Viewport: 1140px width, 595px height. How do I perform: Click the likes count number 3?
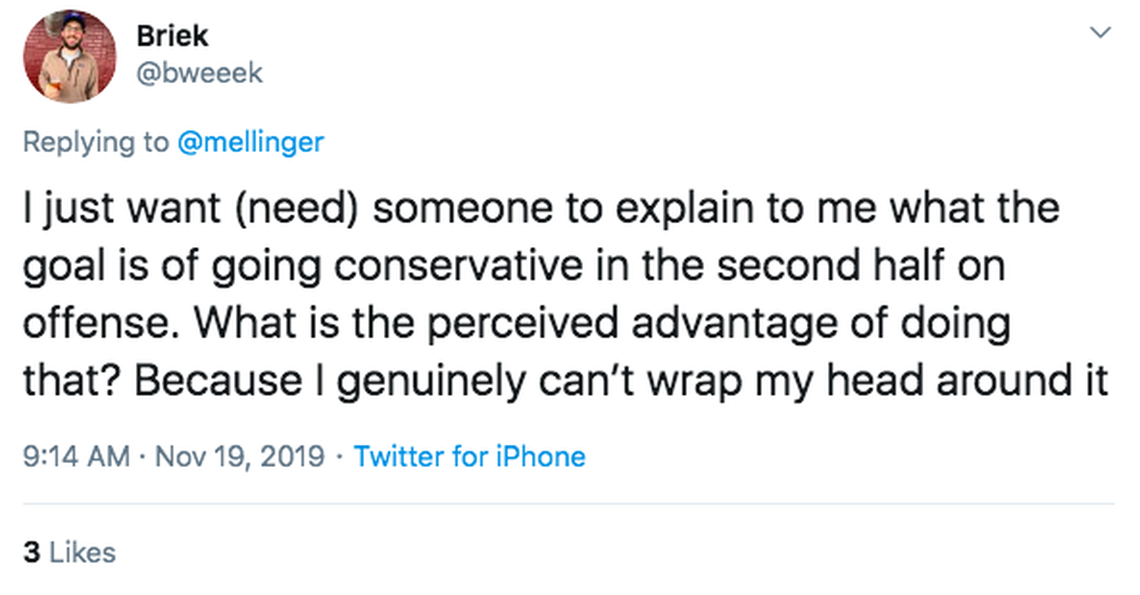(32, 552)
